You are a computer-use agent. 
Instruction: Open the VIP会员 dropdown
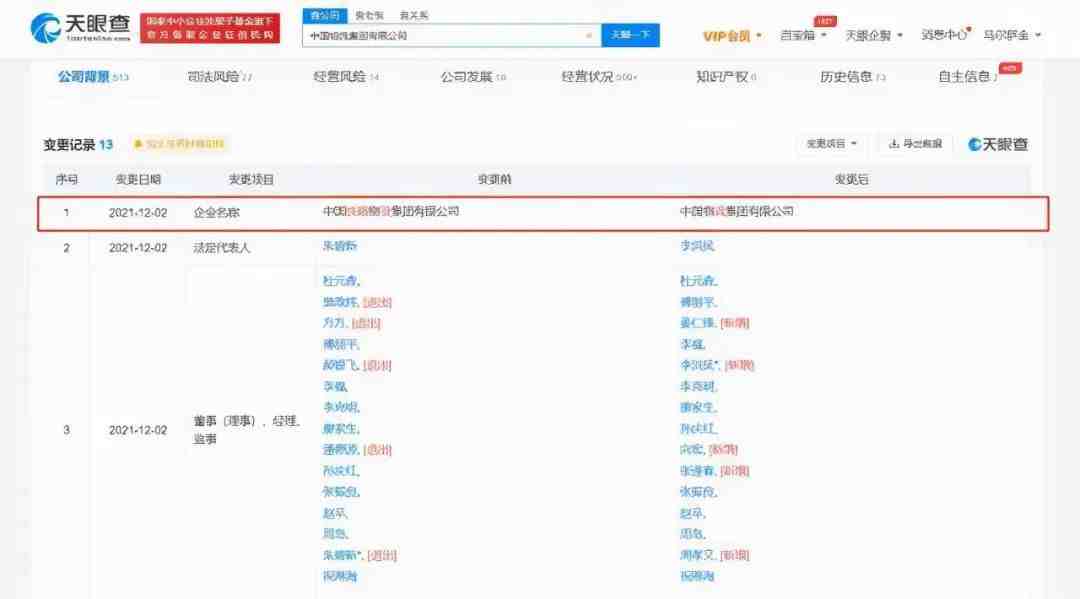click(732, 36)
